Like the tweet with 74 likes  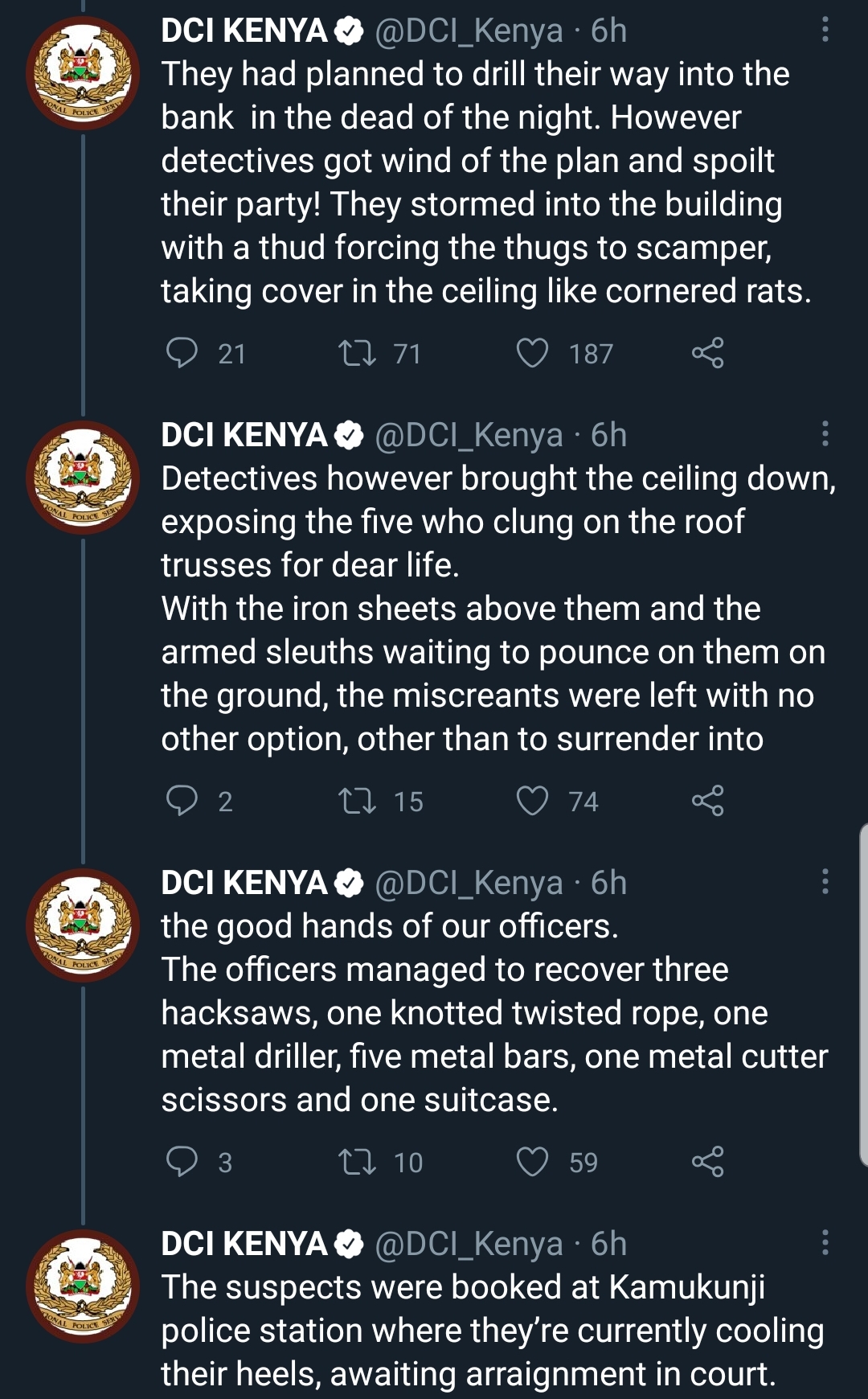point(532,801)
